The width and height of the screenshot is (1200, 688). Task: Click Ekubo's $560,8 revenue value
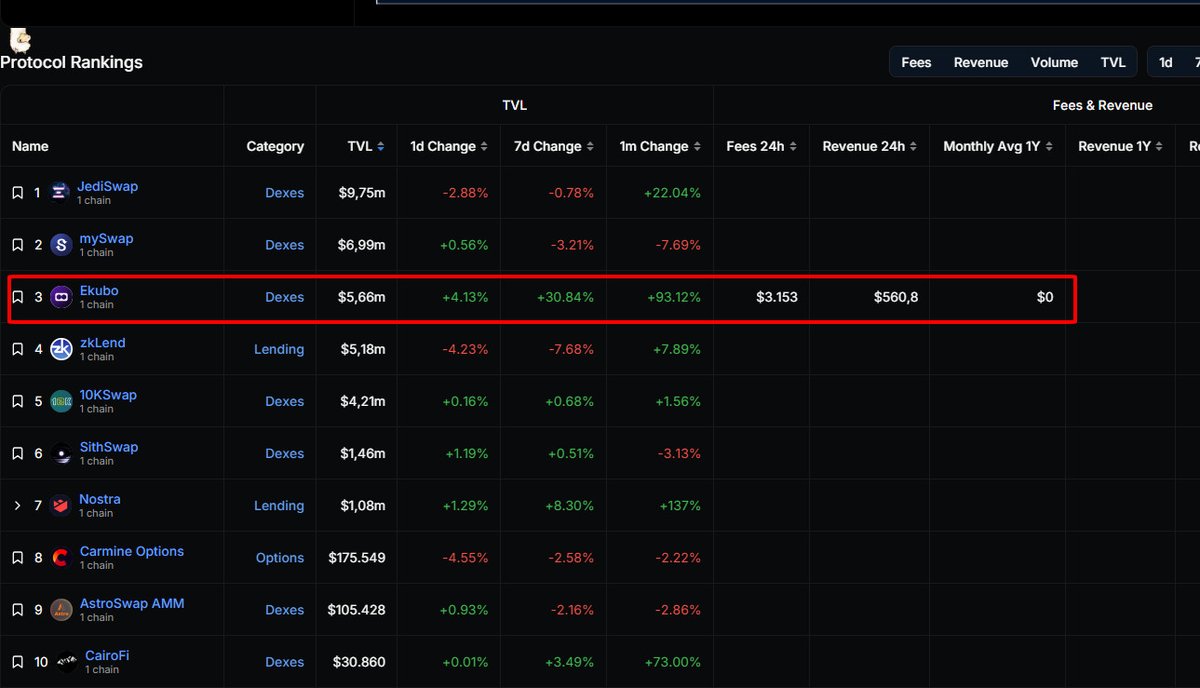pyautogui.click(x=896, y=297)
